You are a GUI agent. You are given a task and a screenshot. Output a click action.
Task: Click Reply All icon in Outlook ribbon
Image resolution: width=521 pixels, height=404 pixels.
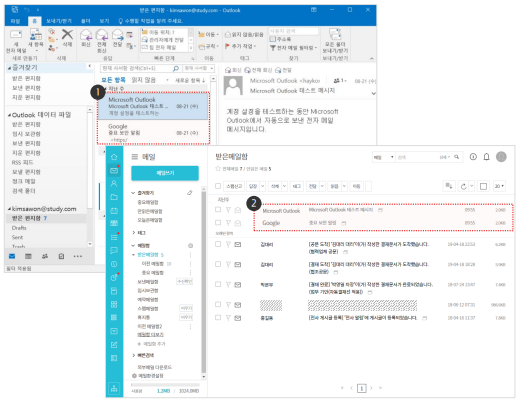pyautogui.click(x=102, y=35)
